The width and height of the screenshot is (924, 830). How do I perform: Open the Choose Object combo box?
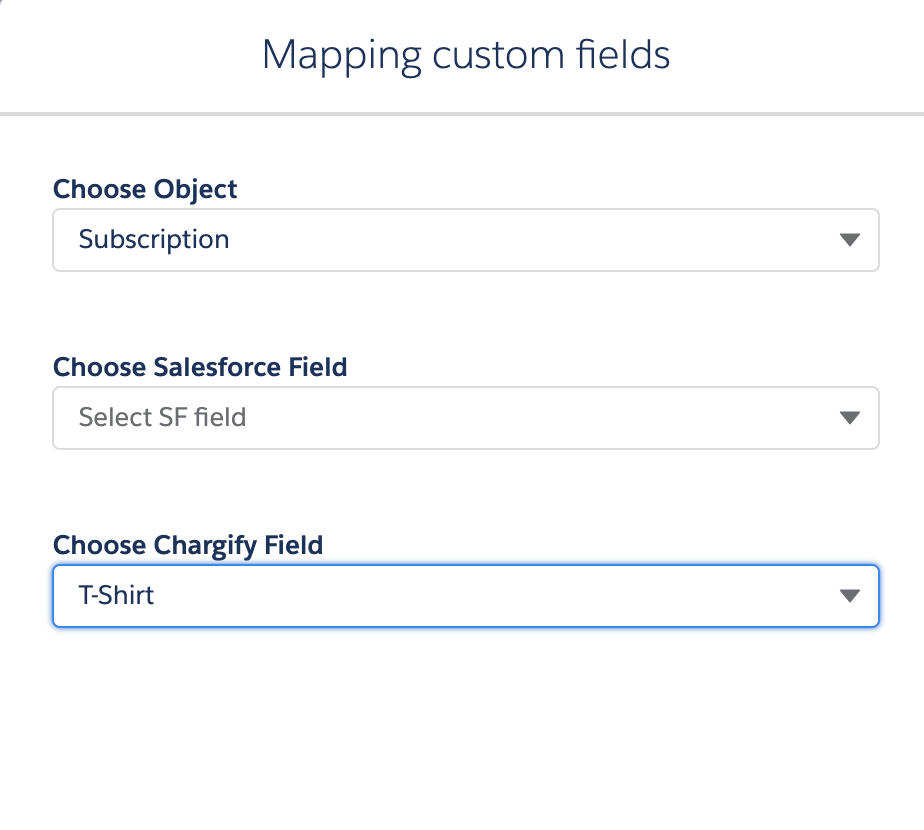465,240
